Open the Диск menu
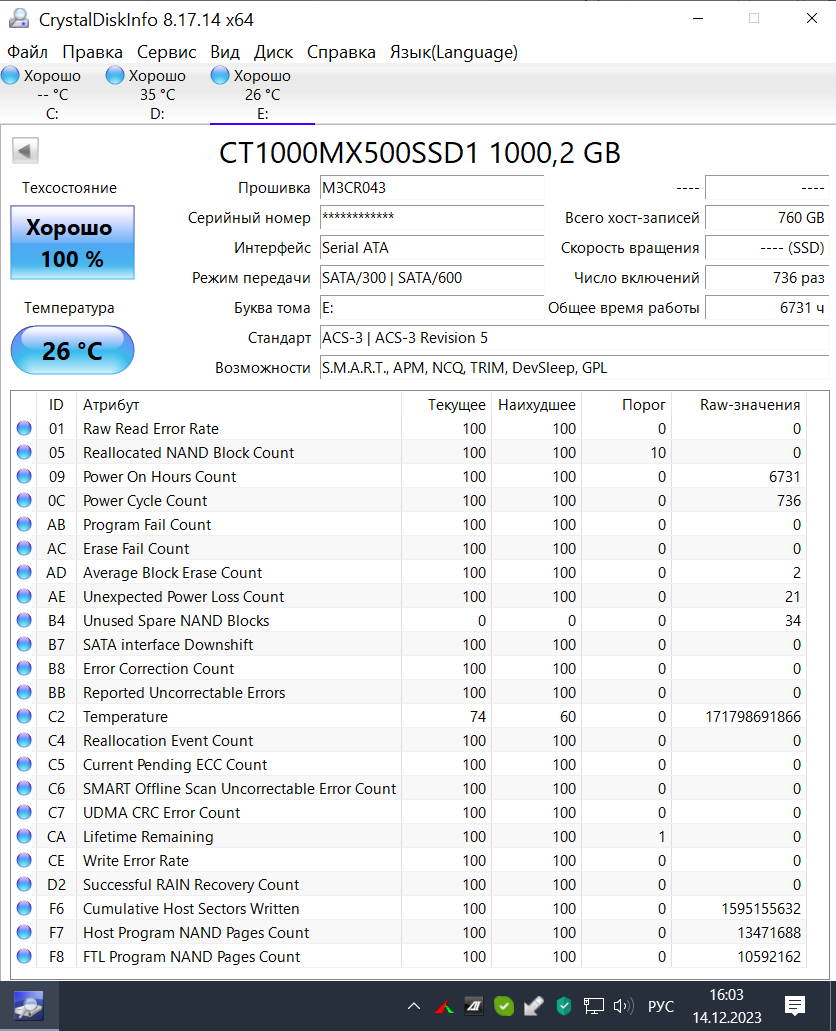Viewport: 836px width, 1031px height. click(273, 52)
